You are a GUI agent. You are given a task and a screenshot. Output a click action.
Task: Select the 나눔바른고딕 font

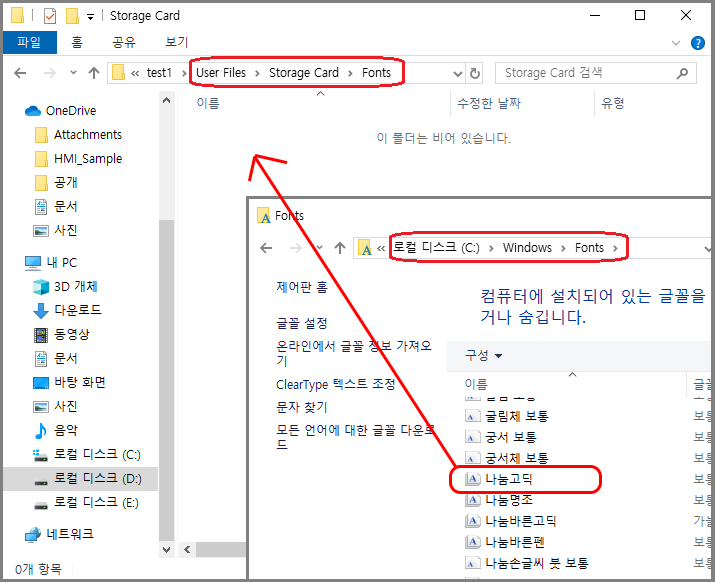click(x=511, y=521)
